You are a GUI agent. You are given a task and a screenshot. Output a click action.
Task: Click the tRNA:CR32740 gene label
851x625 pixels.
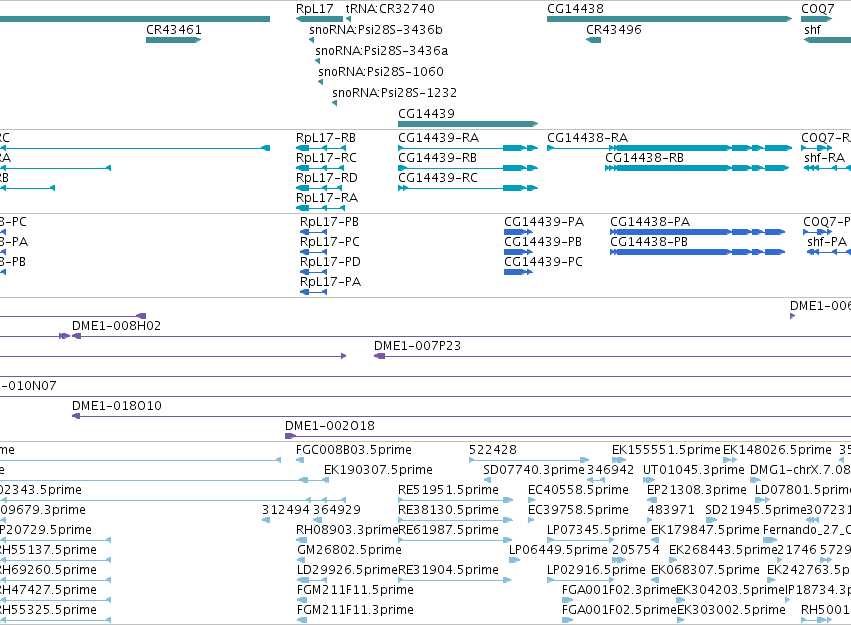390,9
